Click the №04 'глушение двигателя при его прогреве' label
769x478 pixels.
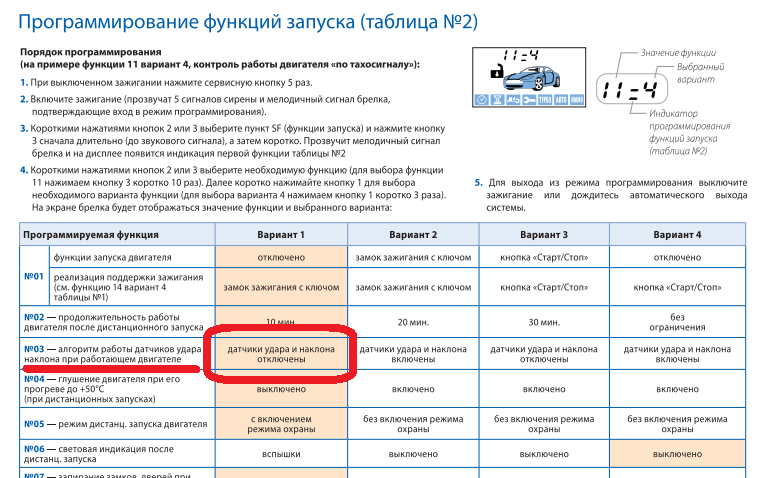[102, 389]
